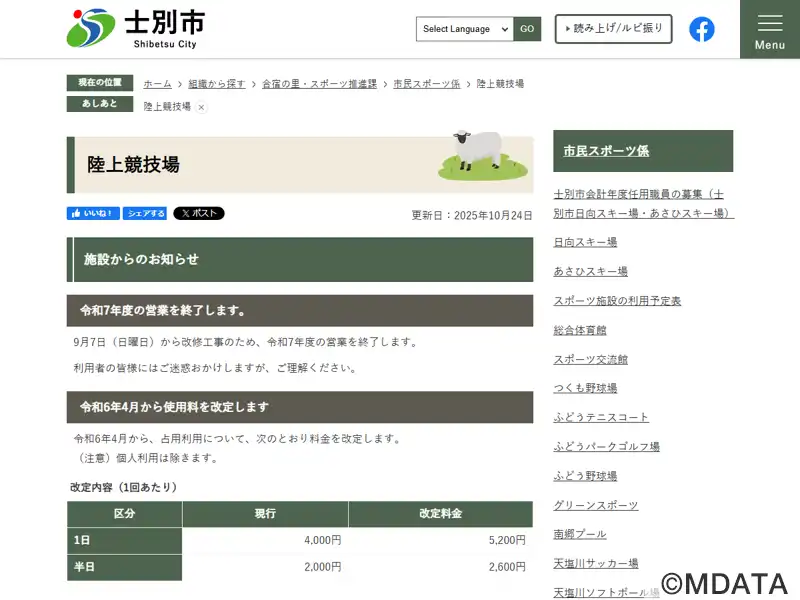This screenshot has height=600, width=800.
Task: Post to X with the ポスト button
Action: (x=199, y=213)
